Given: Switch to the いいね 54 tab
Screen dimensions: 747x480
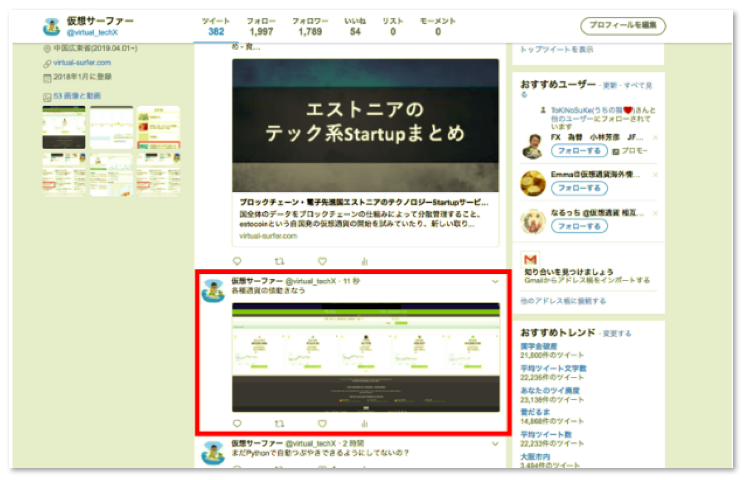Looking at the screenshot, I should click(355, 27).
